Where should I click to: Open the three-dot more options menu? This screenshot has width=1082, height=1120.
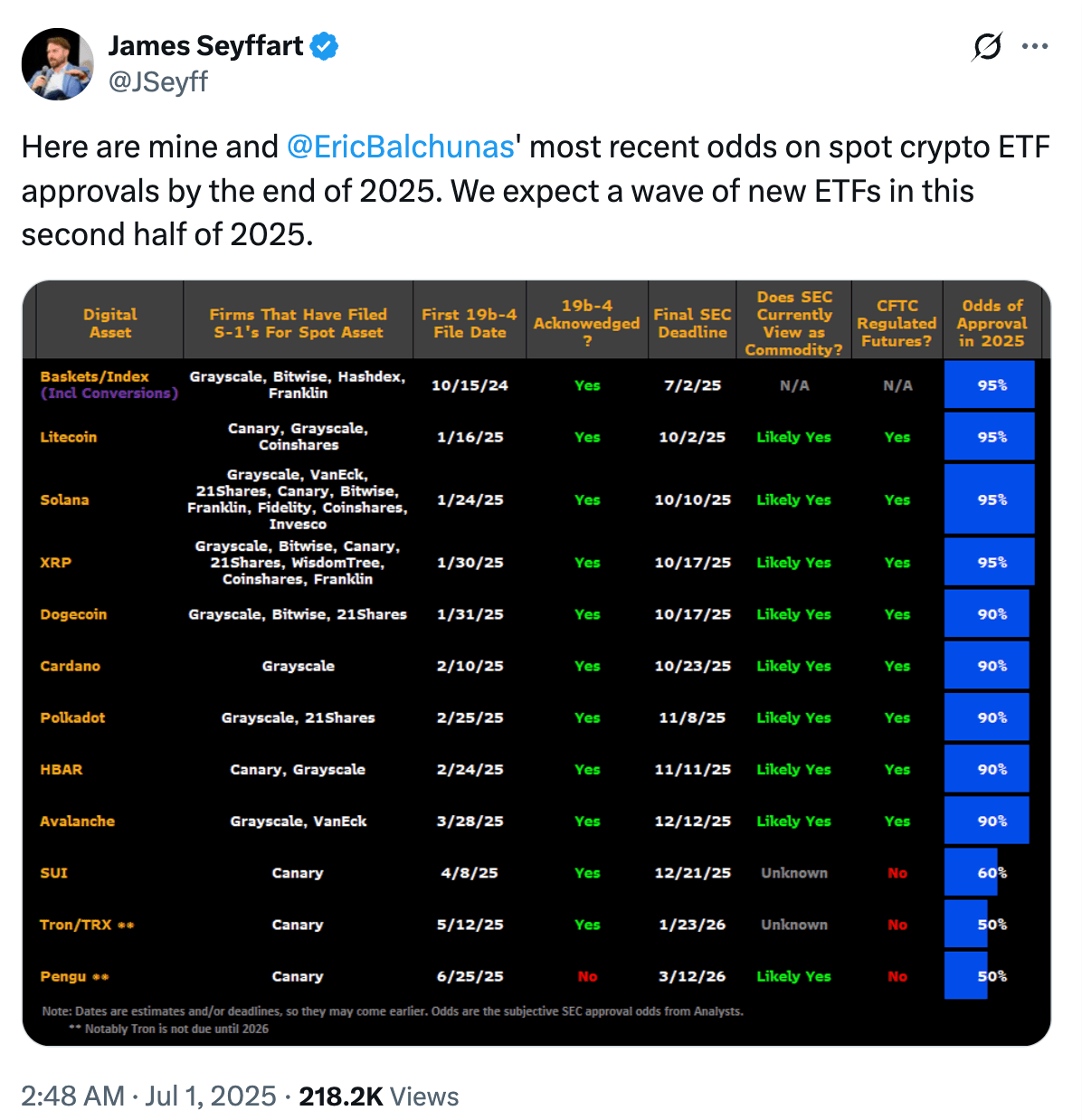click(x=1035, y=46)
